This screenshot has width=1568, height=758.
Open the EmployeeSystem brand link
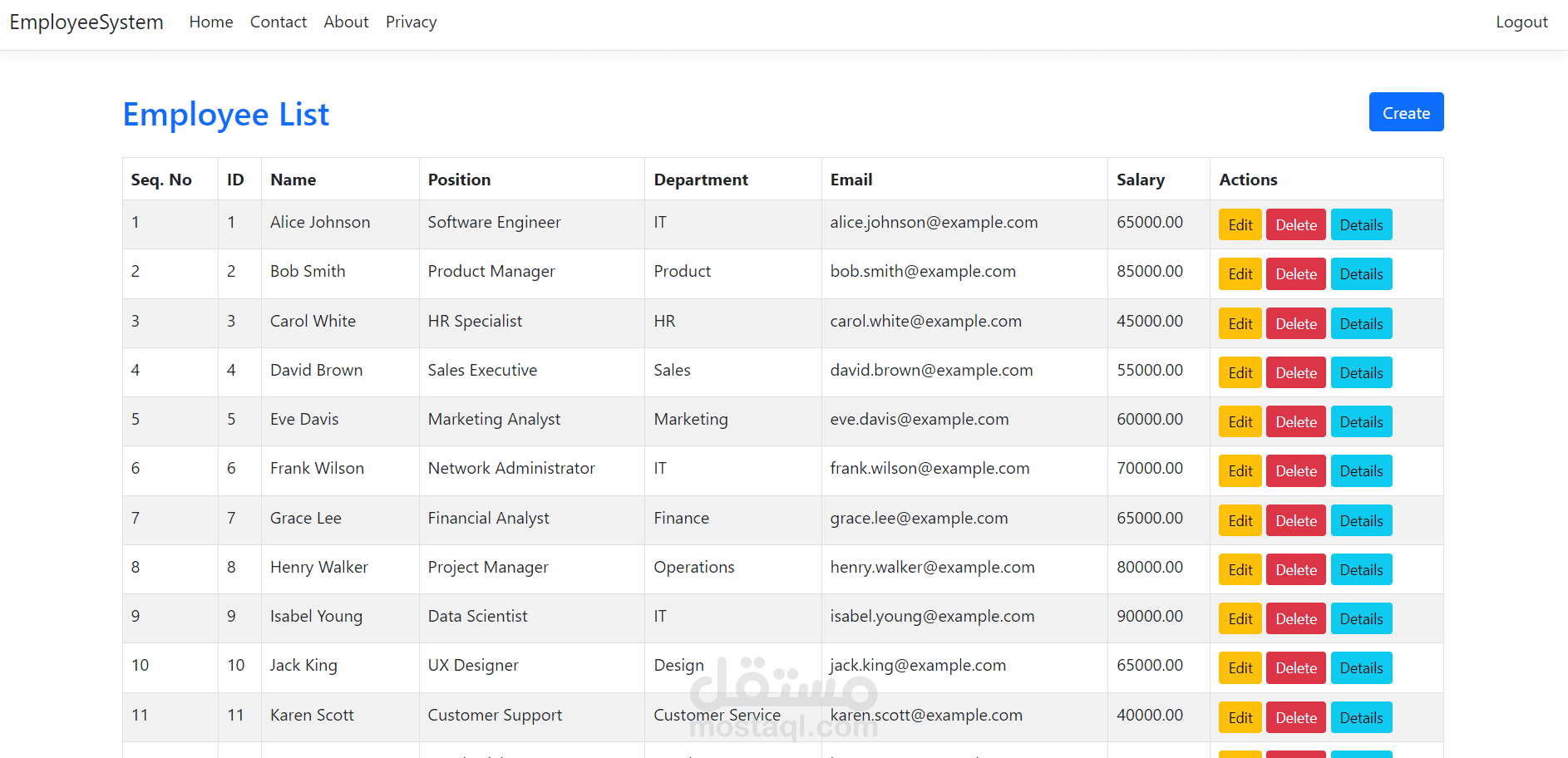pos(86,22)
